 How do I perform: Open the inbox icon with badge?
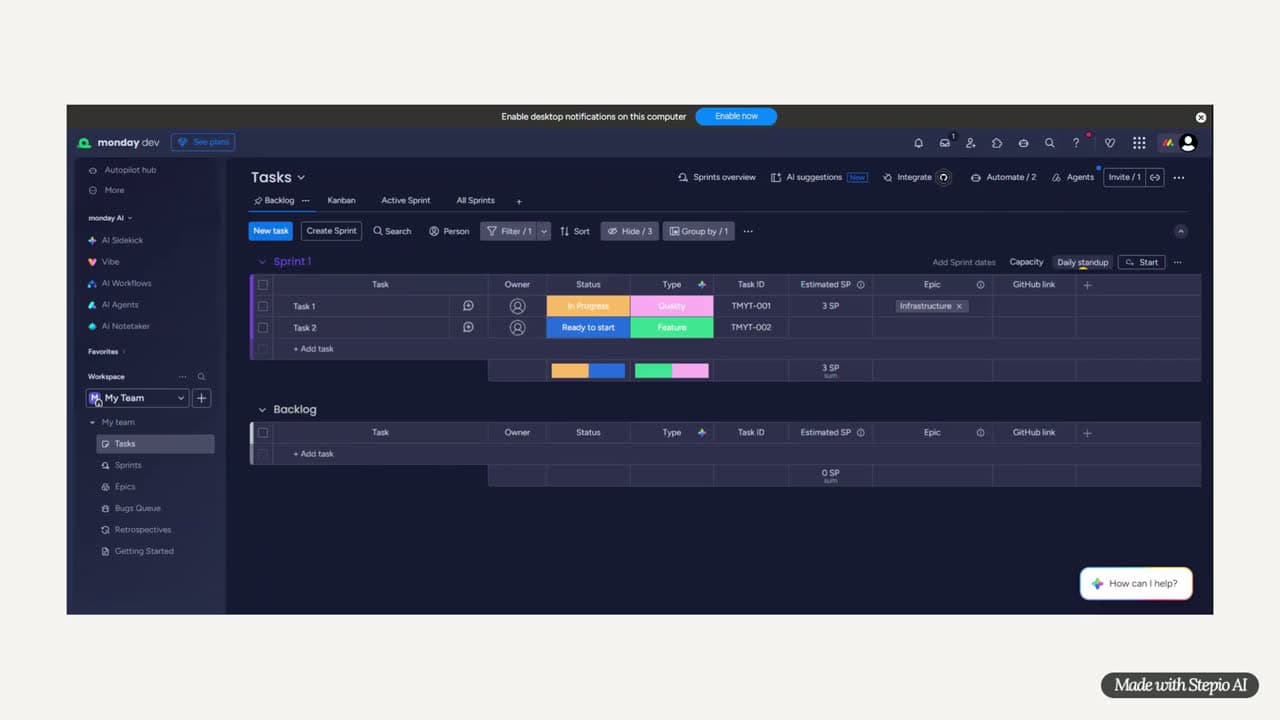(x=945, y=143)
